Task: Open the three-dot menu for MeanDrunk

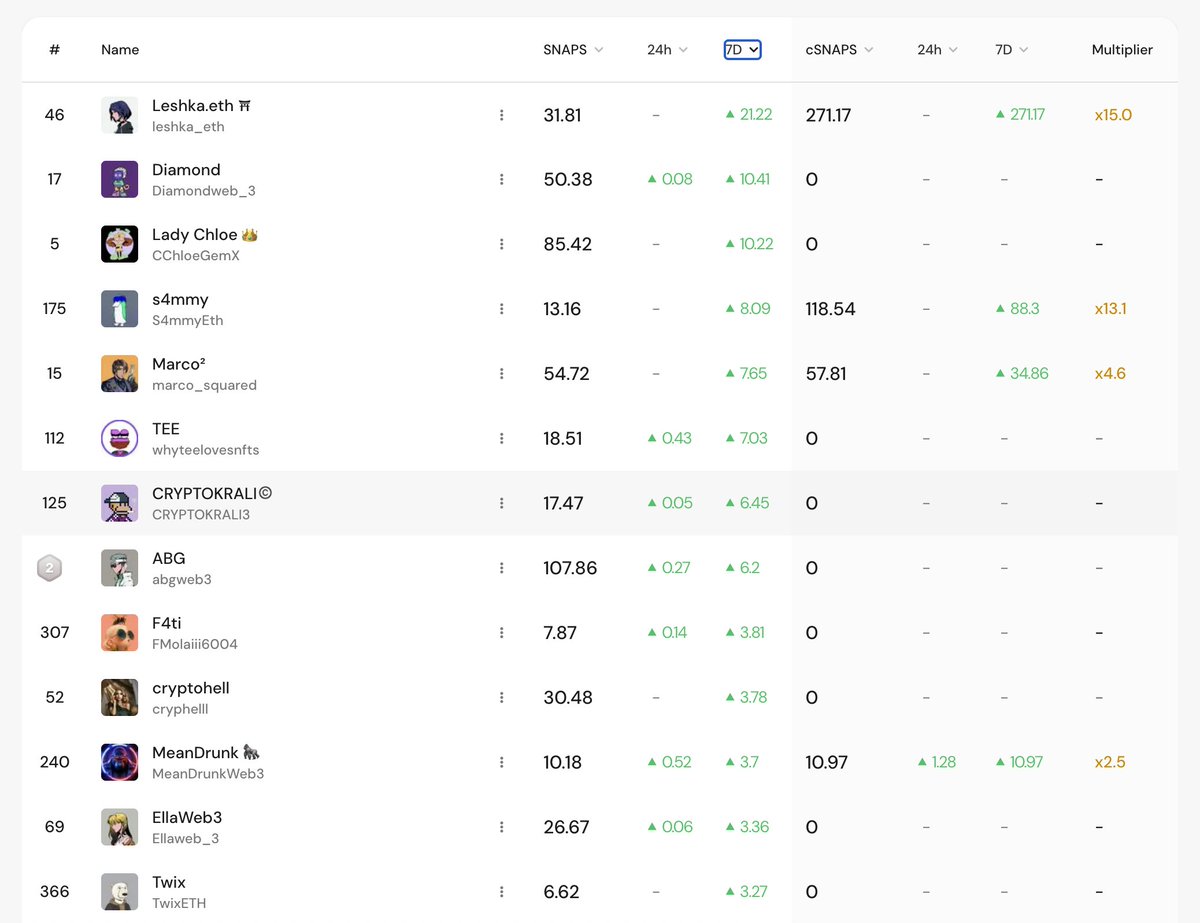Action: click(501, 762)
